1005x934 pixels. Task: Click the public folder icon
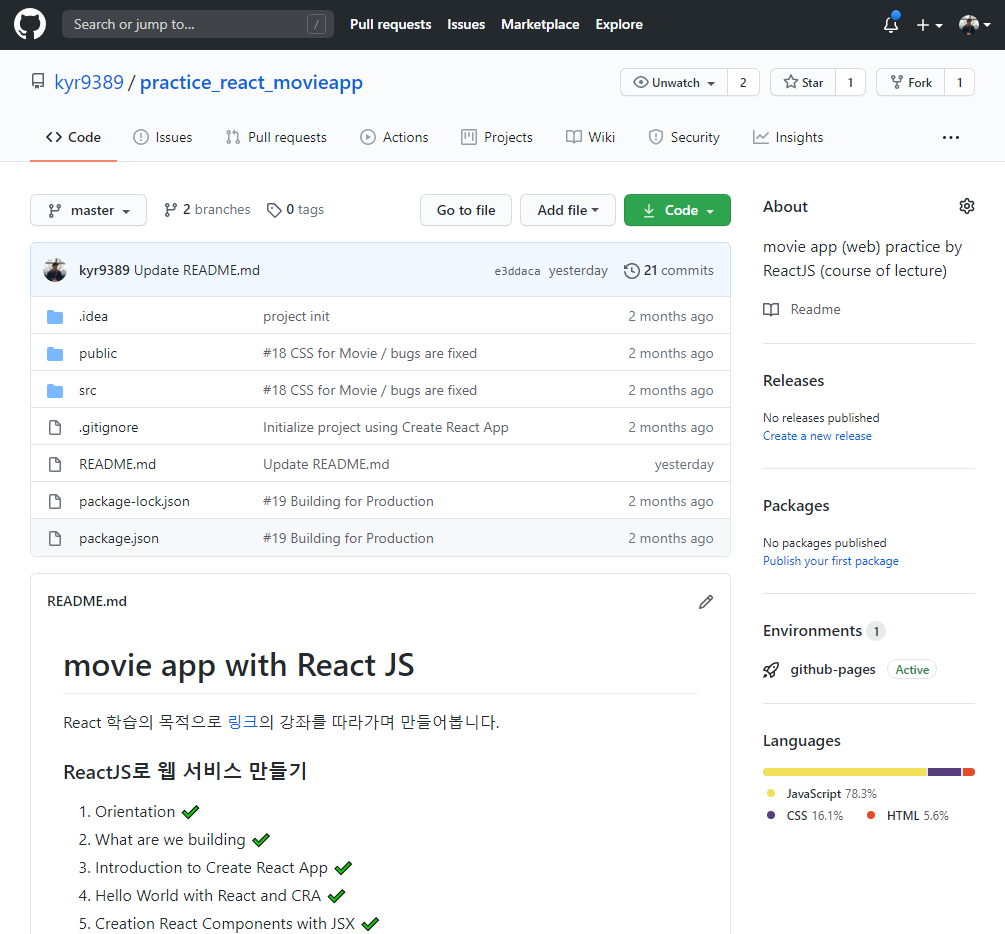(55, 354)
